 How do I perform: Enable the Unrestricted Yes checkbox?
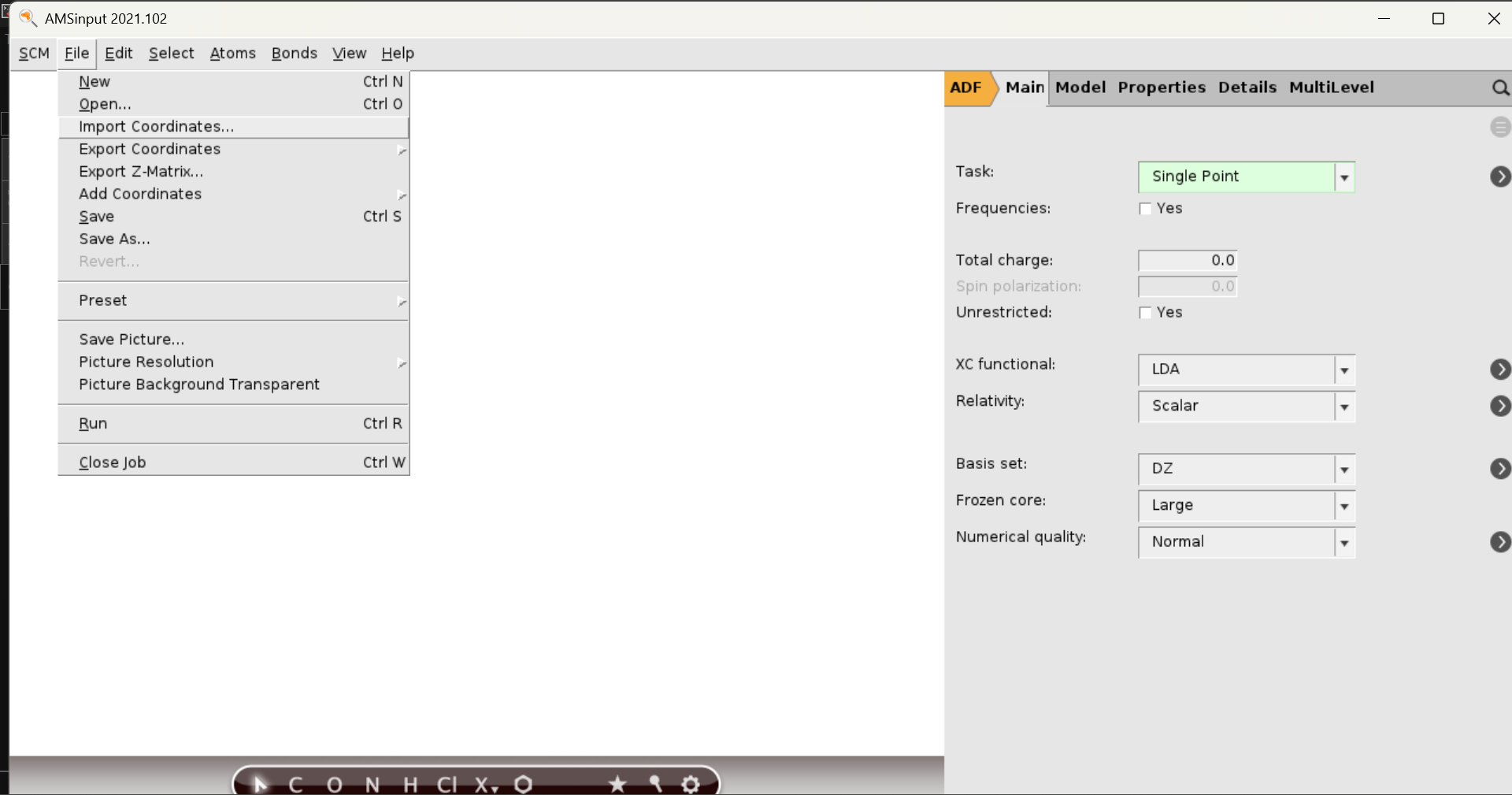coord(1145,313)
